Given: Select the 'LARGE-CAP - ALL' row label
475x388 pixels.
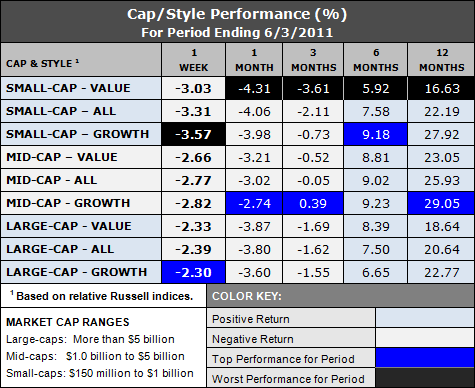Looking at the screenshot, I should (x=60, y=249).
